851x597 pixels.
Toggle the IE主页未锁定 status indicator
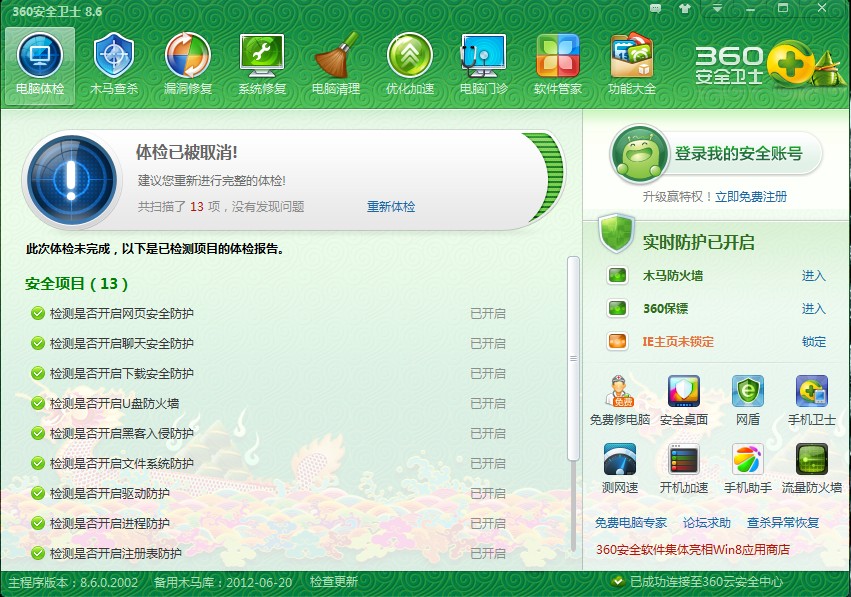[x=617, y=342]
